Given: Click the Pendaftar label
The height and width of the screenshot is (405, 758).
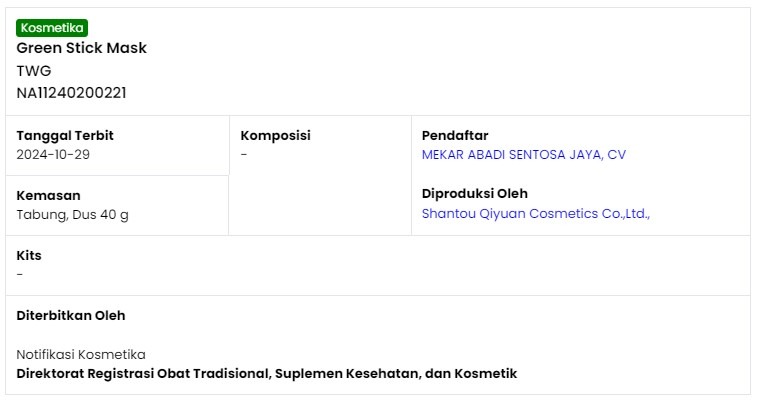Looking at the screenshot, I should pos(455,135).
